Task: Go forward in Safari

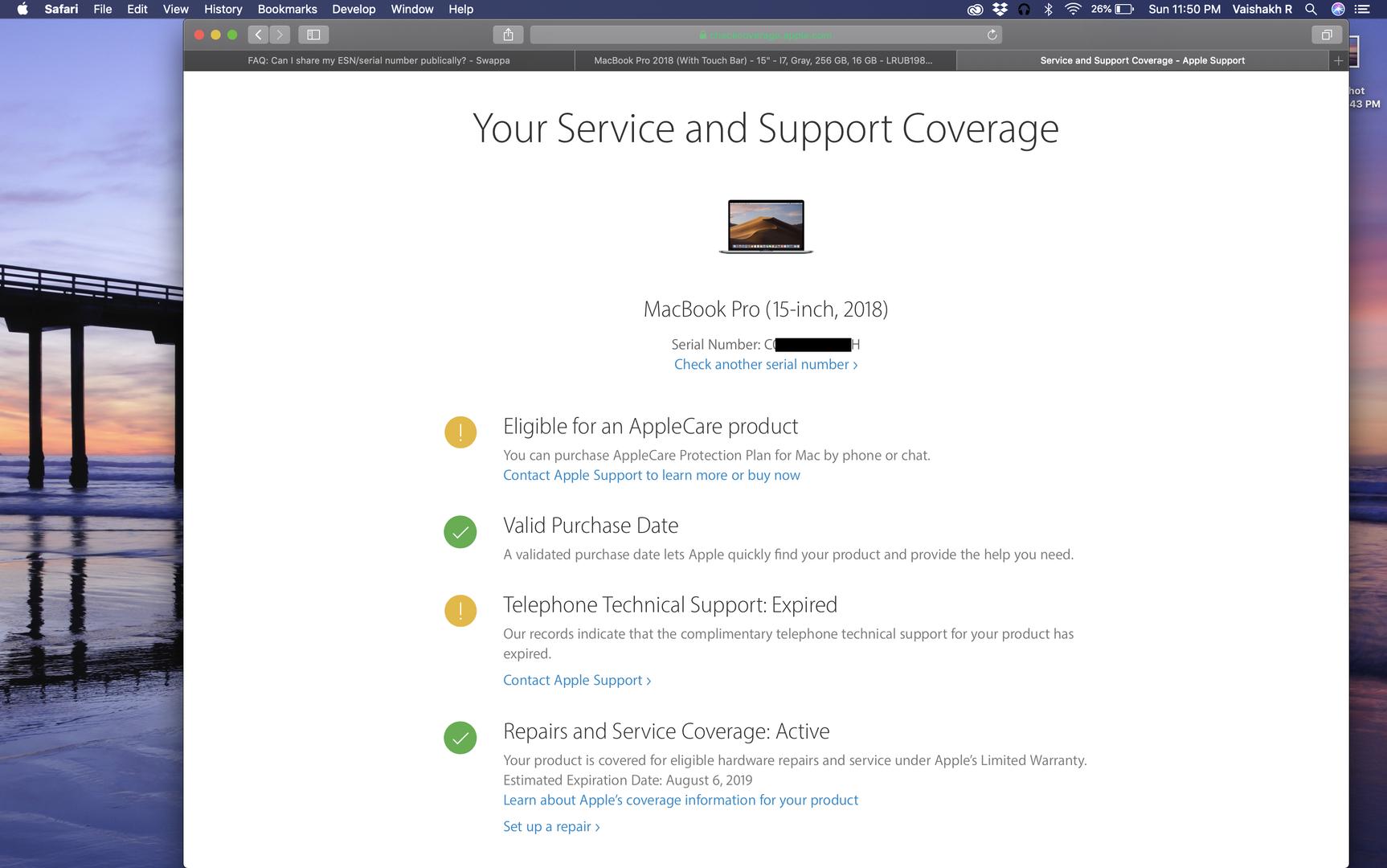Action: tap(280, 35)
